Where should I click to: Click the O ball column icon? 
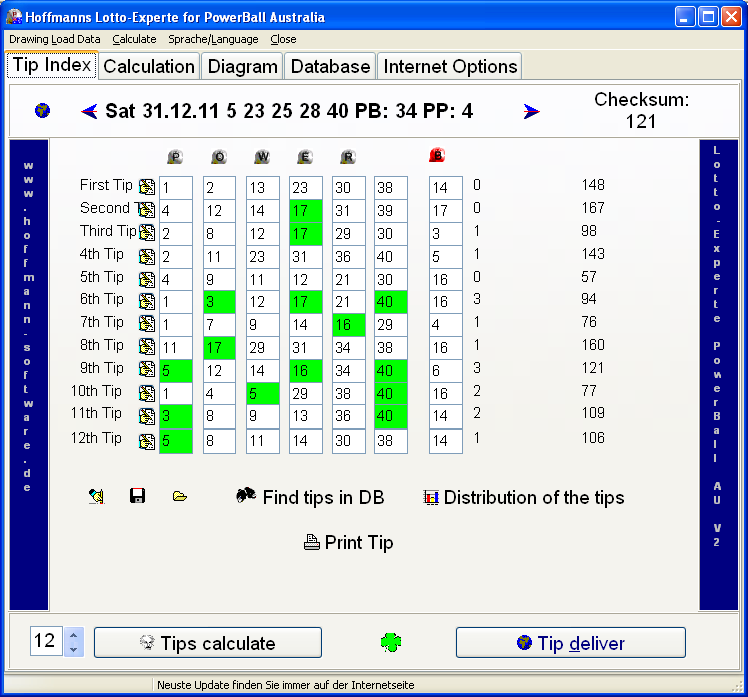[x=219, y=156]
